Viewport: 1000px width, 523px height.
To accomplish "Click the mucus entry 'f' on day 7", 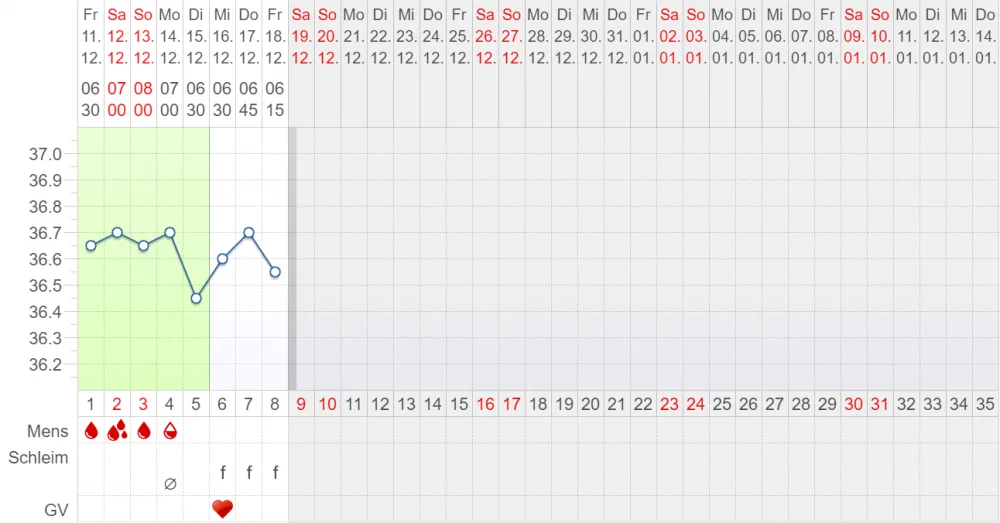I will coord(249,472).
